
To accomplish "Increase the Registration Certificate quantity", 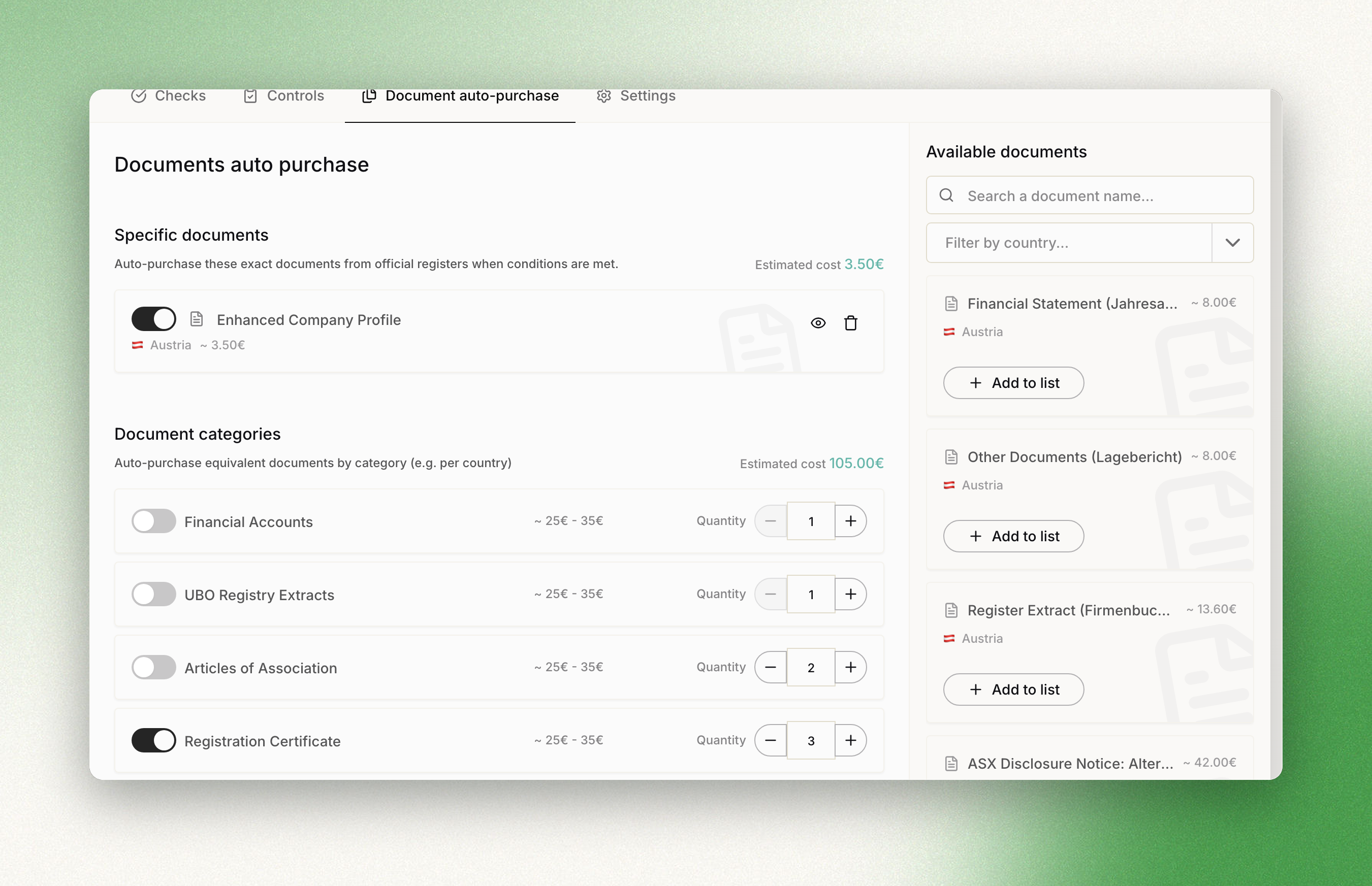I will coord(851,740).
